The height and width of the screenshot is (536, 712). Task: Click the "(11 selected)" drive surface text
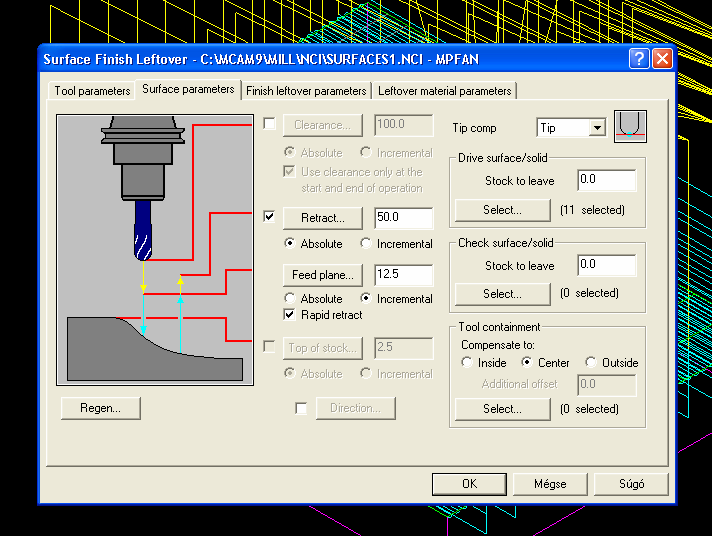click(x=592, y=210)
